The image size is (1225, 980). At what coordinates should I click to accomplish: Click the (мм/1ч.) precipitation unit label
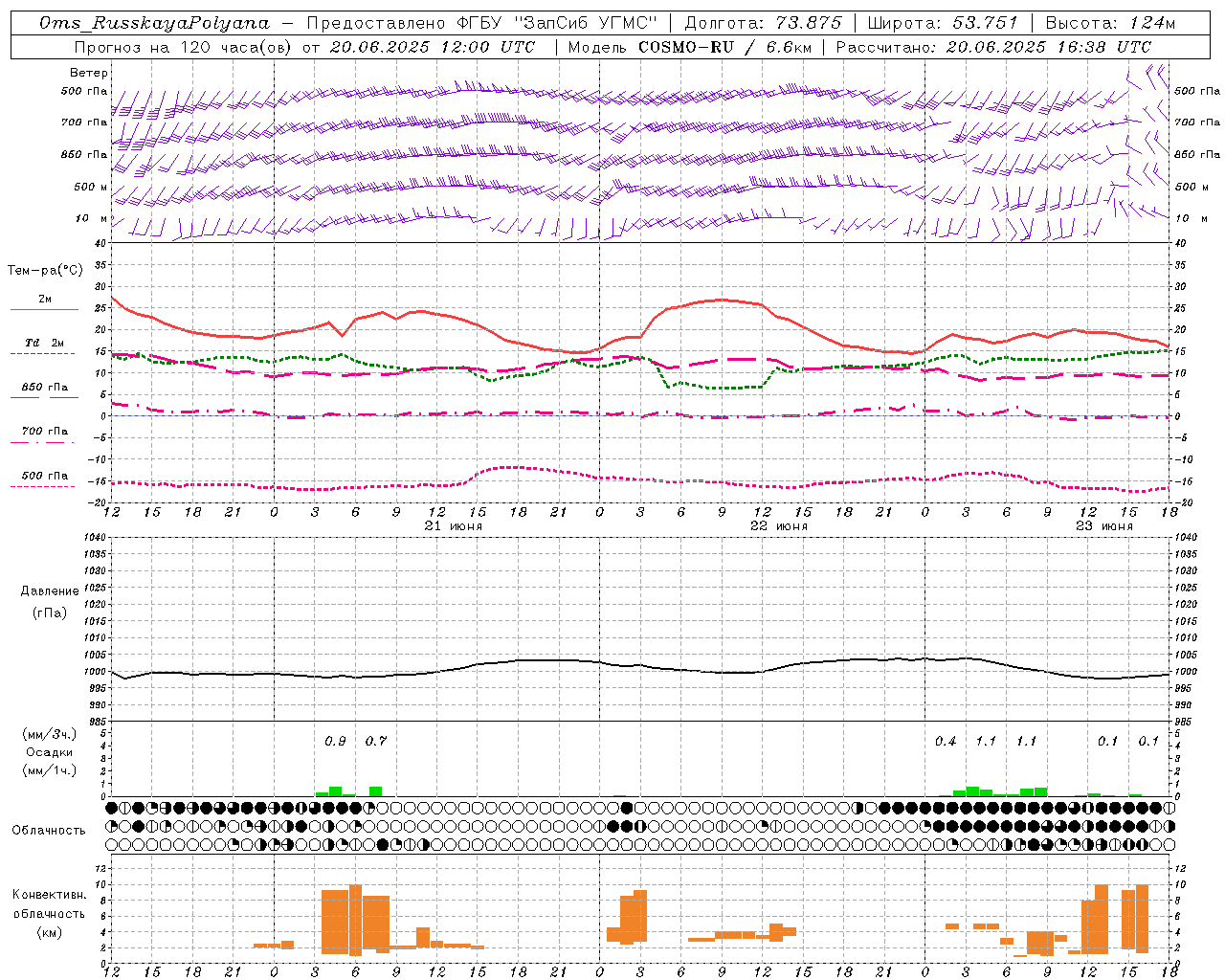coord(50,770)
